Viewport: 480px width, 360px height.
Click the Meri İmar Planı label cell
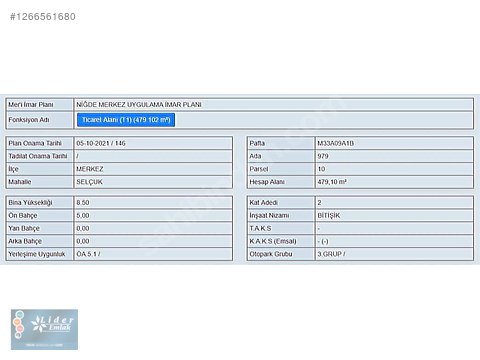pyautogui.click(x=40, y=105)
